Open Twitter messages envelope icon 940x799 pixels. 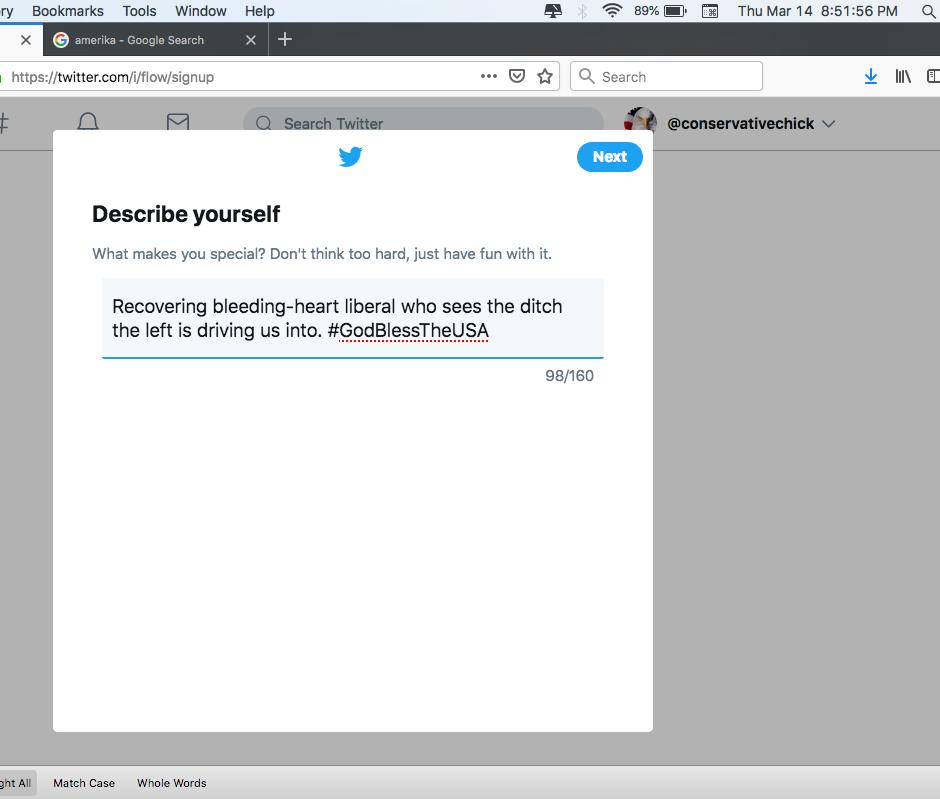click(178, 122)
